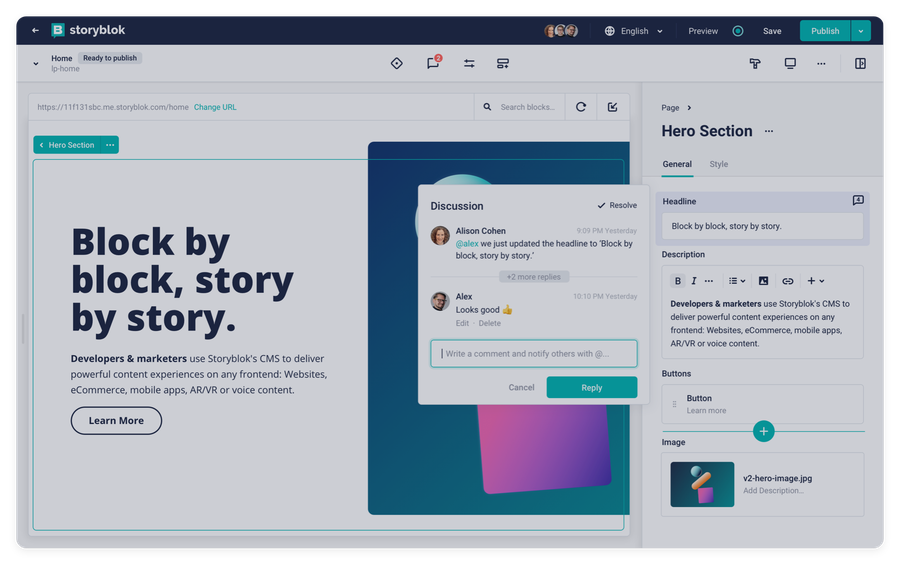Open the collaborator avatars group
The width and height of the screenshot is (900, 564).
[x=561, y=31]
